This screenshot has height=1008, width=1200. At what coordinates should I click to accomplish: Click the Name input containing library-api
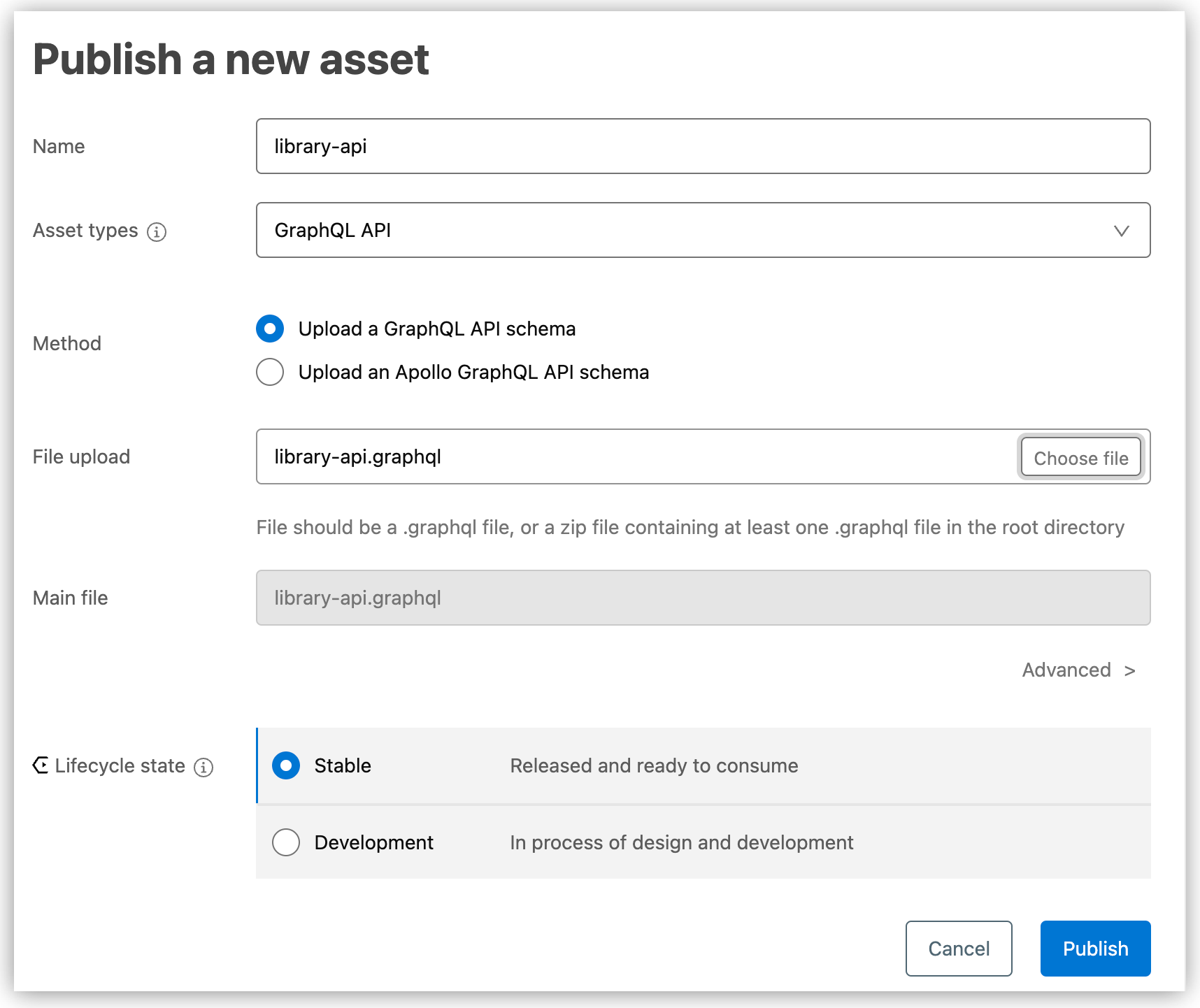click(x=703, y=146)
